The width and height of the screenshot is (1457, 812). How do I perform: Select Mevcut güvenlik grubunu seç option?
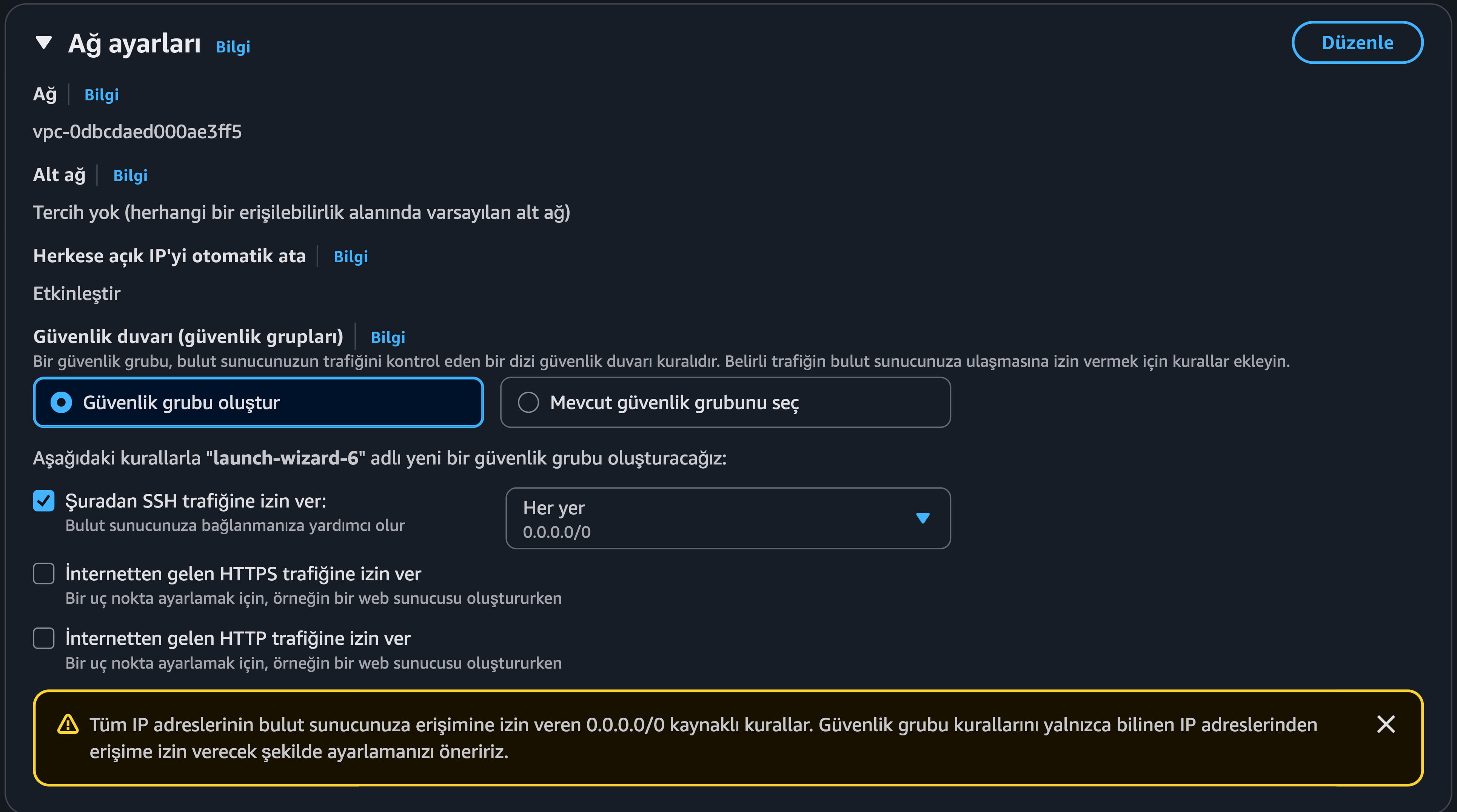click(x=528, y=403)
